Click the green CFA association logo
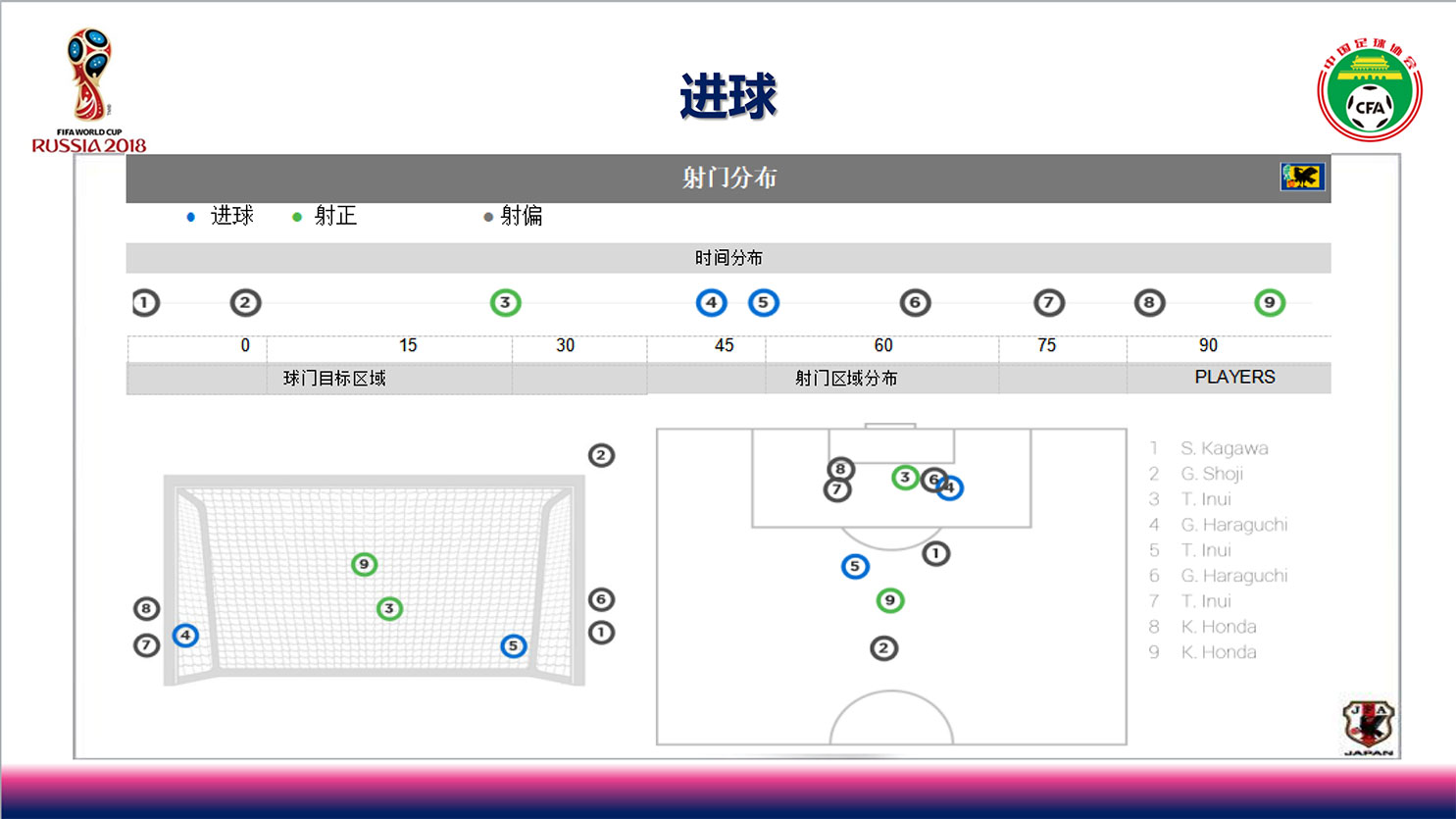 coord(1369,91)
